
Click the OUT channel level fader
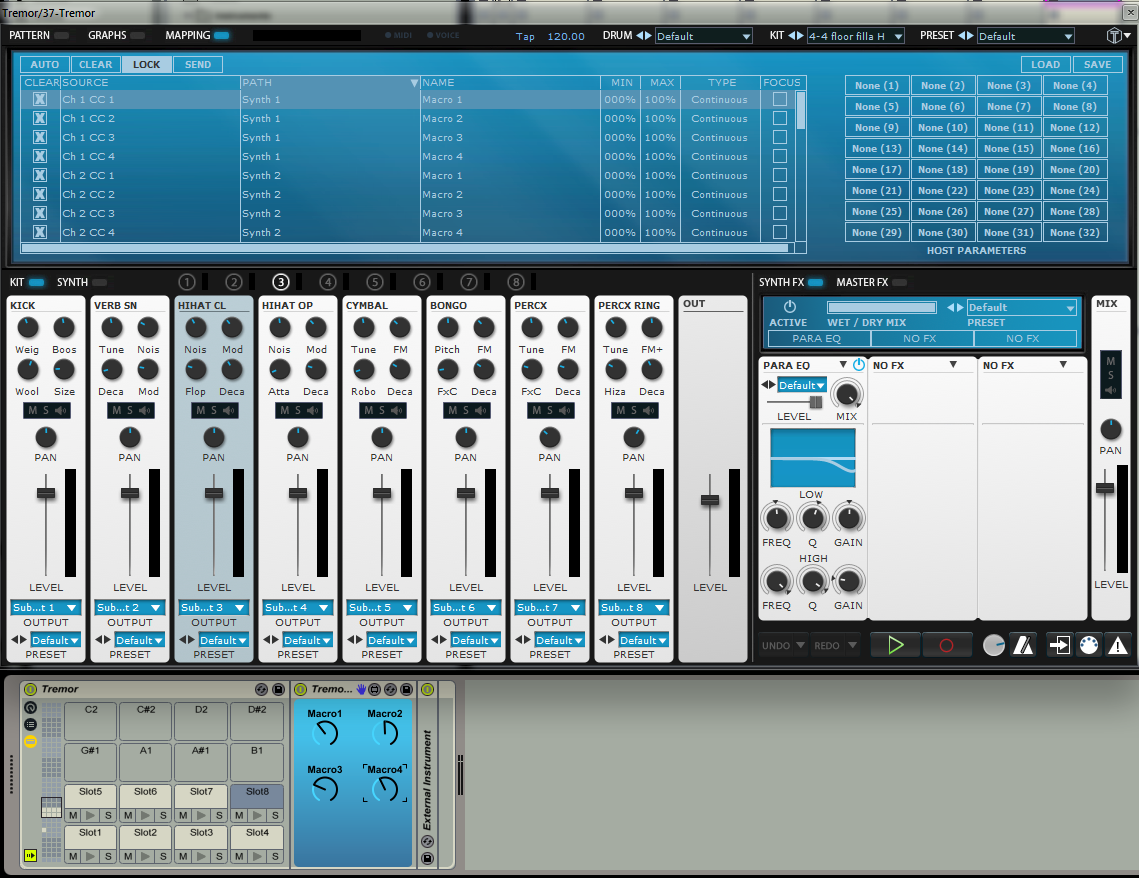[710, 499]
